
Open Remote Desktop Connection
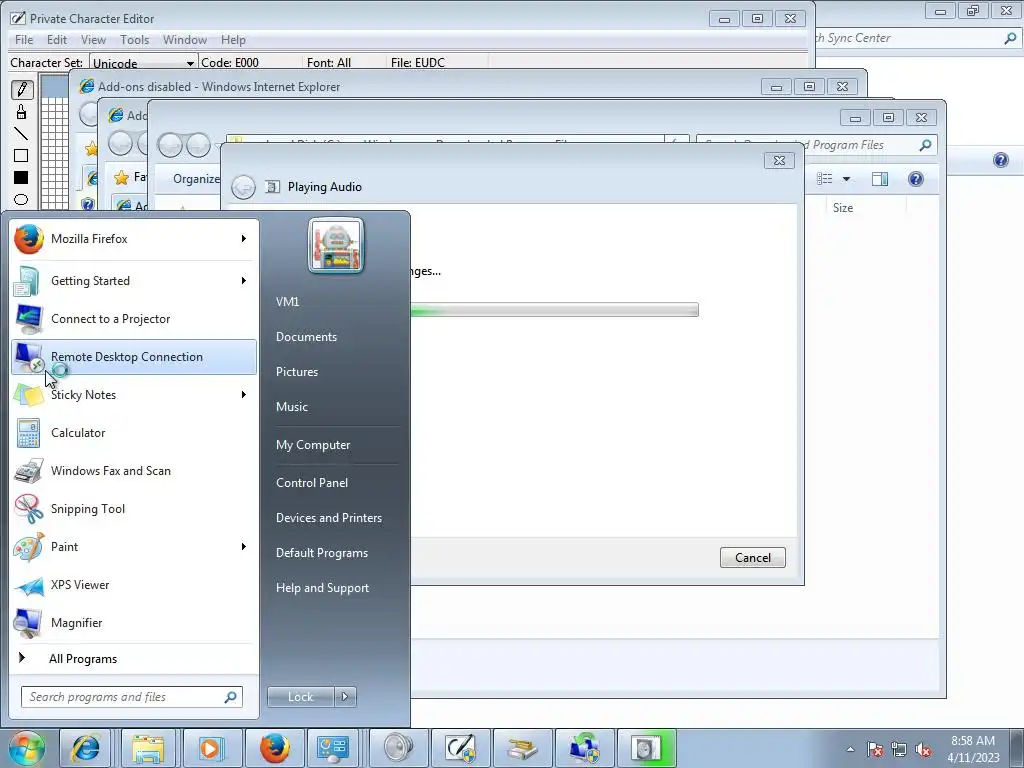pos(134,357)
